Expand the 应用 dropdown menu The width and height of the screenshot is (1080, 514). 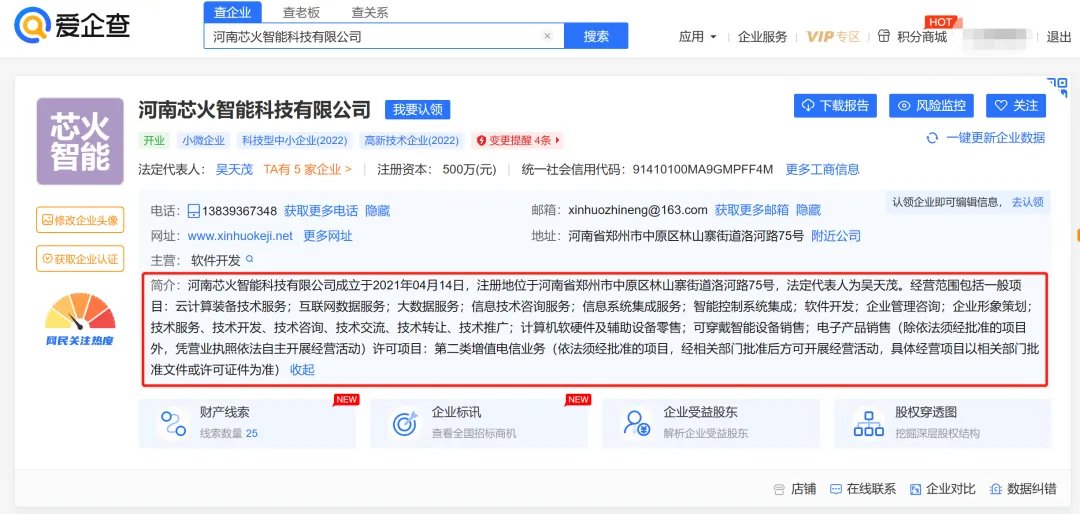tap(698, 37)
